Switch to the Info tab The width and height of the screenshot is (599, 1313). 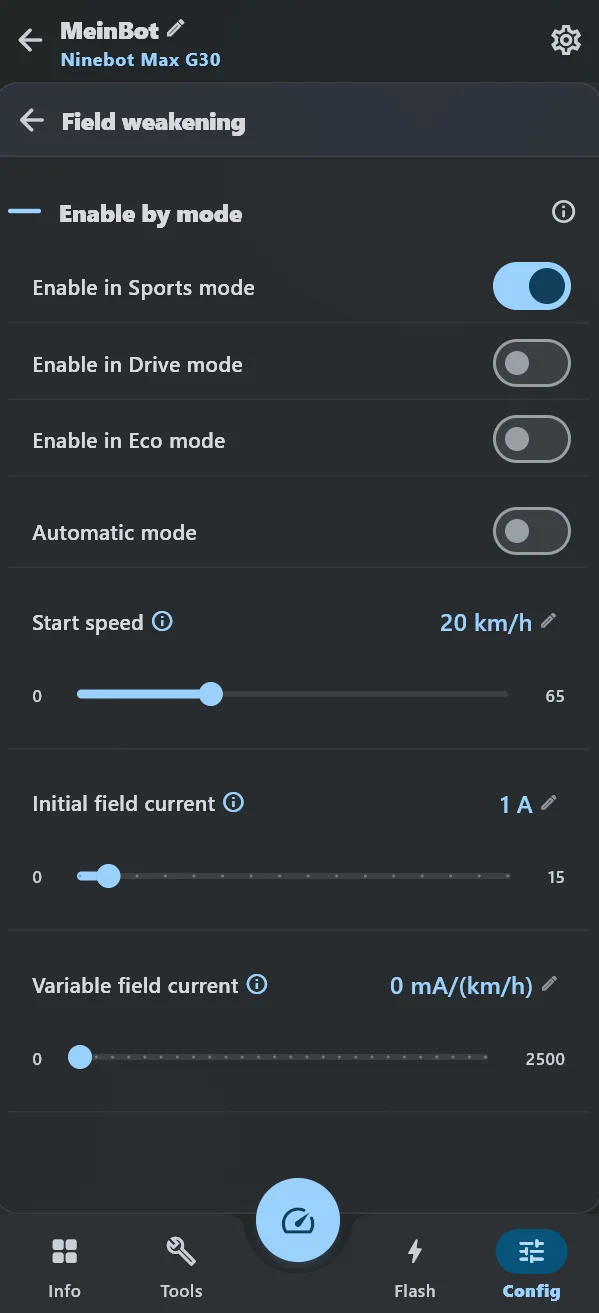pyautogui.click(x=64, y=1265)
